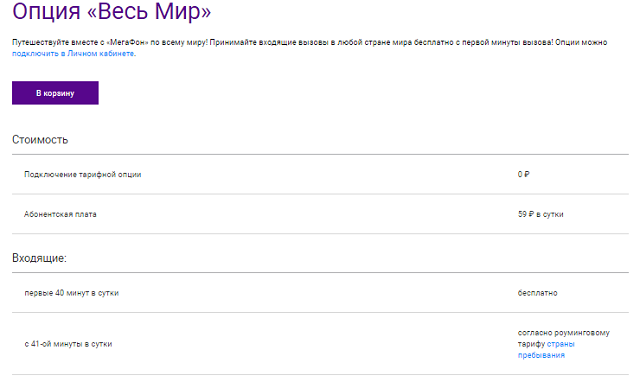Viewport: 640px width, 382px height.
Task: Select the «Опция «Весь Мир»» page title
Action: point(111,11)
